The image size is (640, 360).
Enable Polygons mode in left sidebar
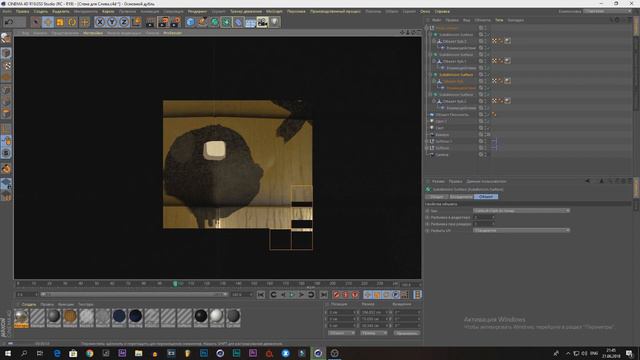click(6, 113)
